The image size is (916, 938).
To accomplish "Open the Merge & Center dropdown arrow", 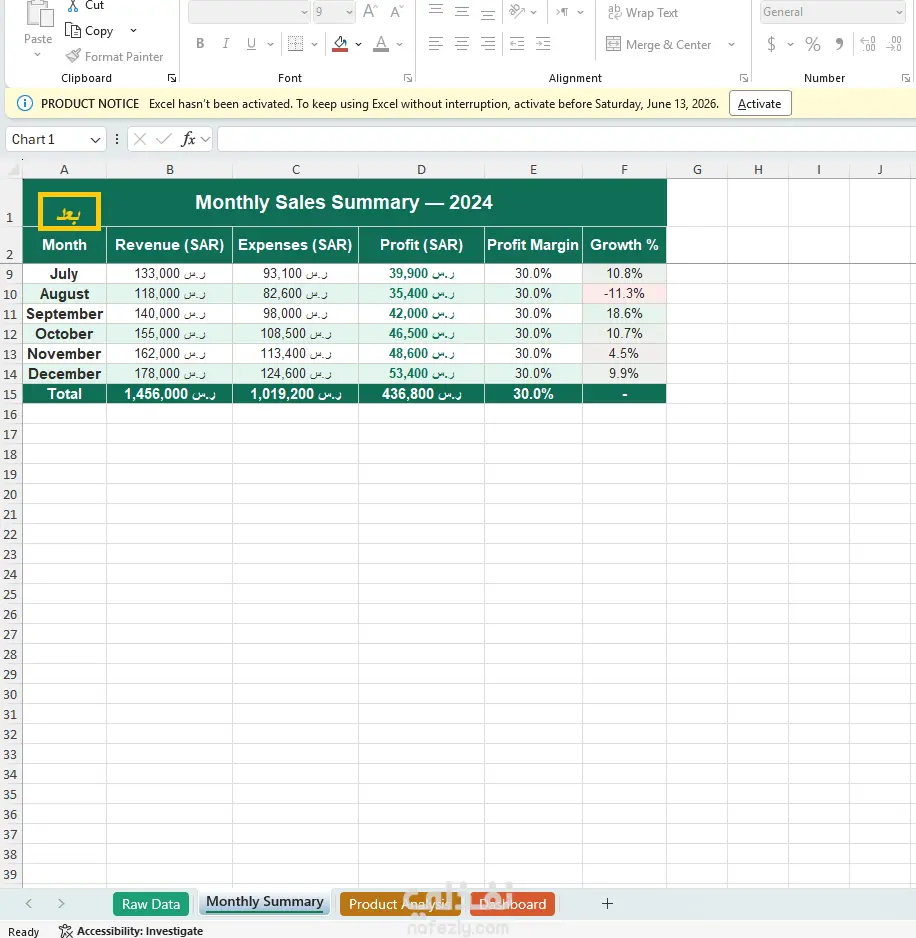I will (731, 44).
